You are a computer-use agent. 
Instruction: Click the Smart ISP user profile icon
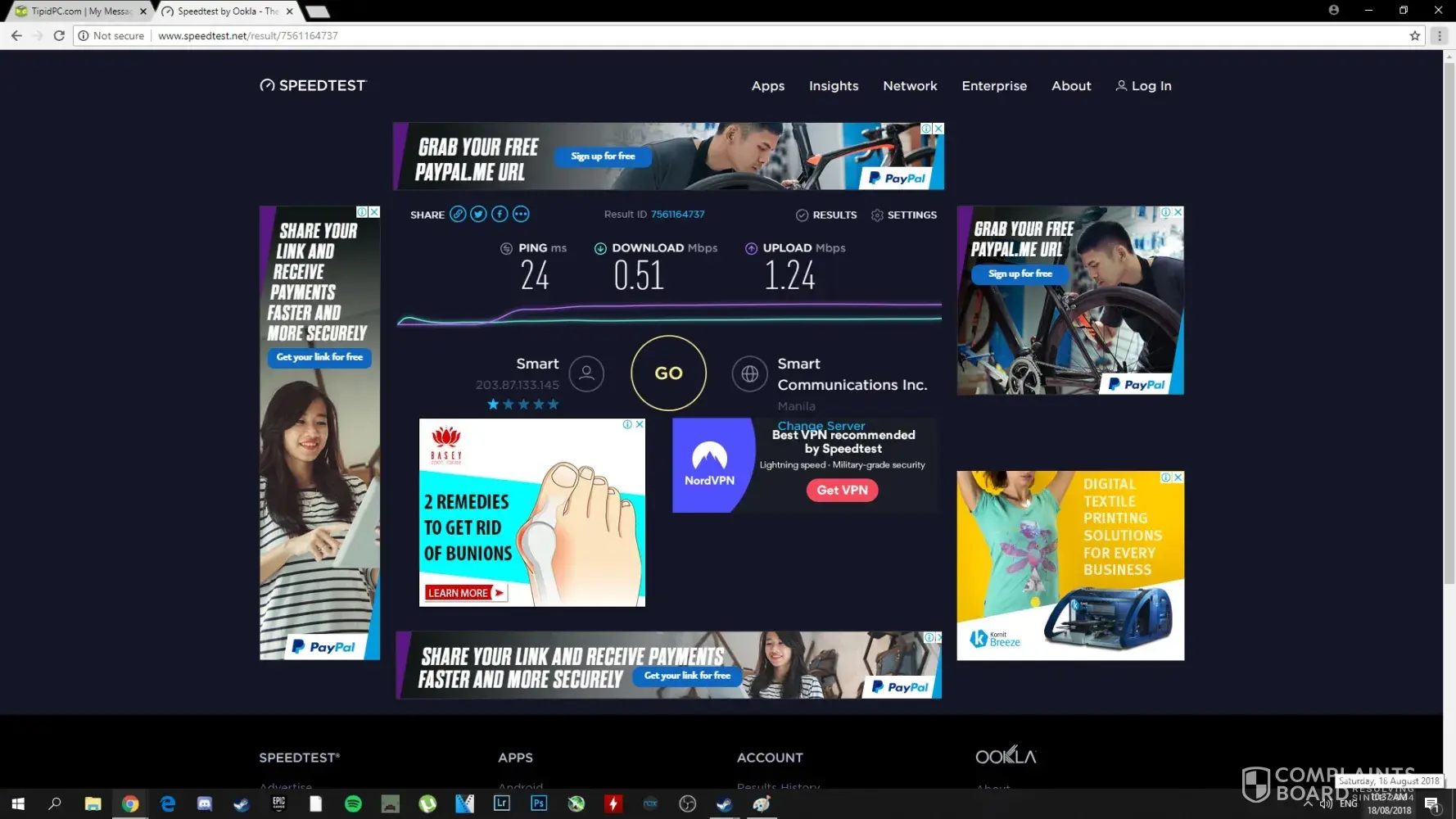tap(586, 373)
